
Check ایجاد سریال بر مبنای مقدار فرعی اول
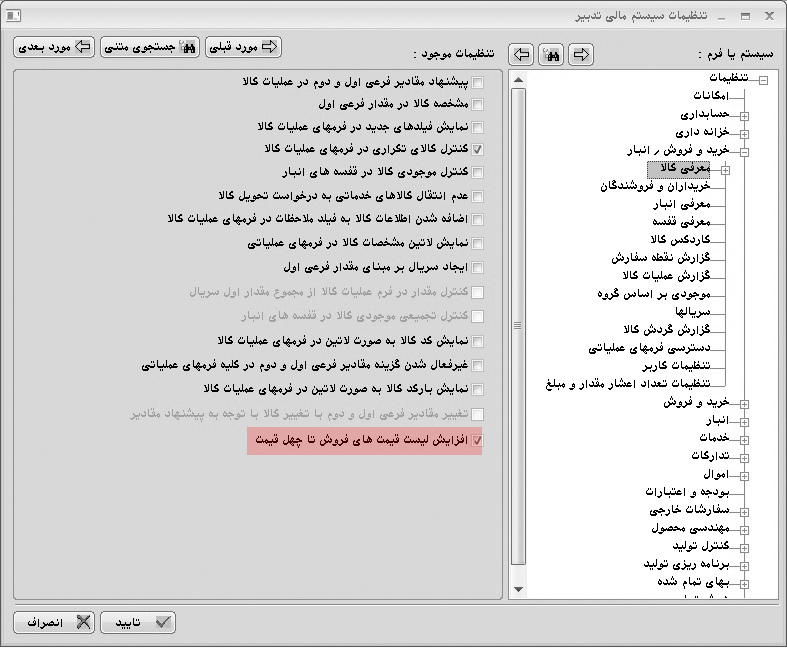point(478,268)
